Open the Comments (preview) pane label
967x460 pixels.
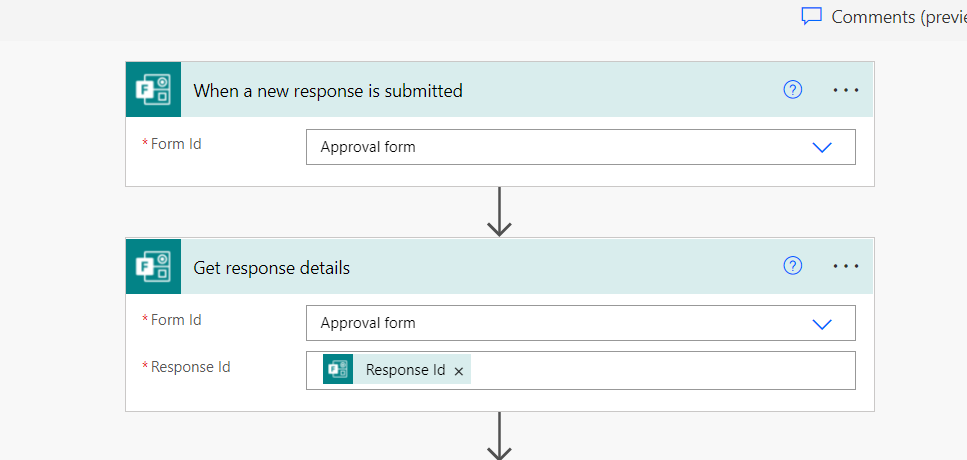899,17
